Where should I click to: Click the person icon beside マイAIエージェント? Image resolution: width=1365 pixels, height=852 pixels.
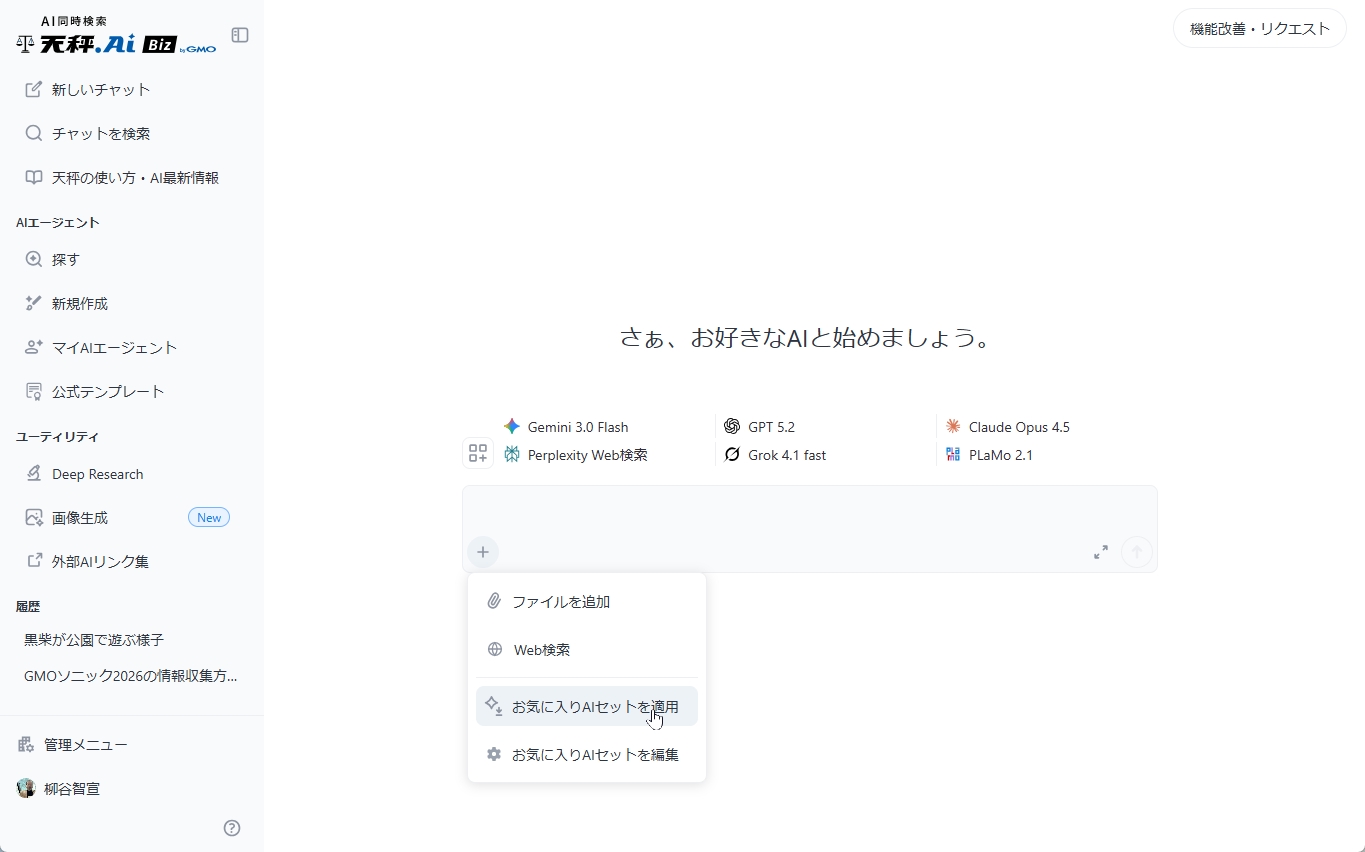[34, 347]
